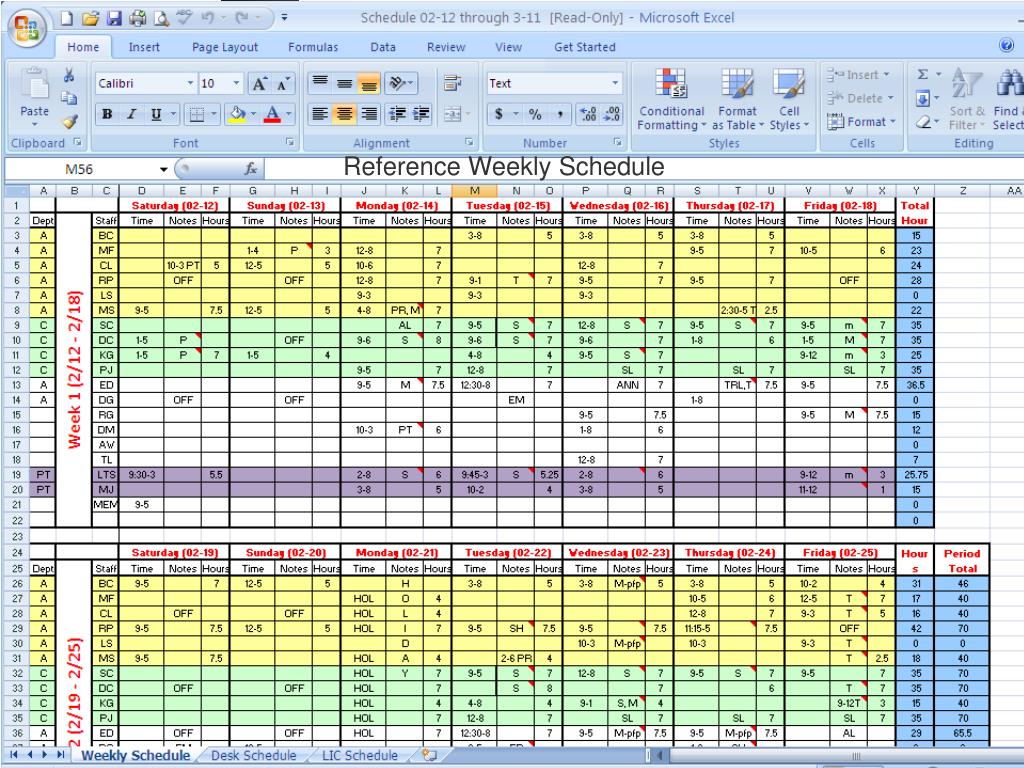Screen dimensions: 1024x768
Task: Open the Excel Help question mark
Action: (x=1007, y=44)
